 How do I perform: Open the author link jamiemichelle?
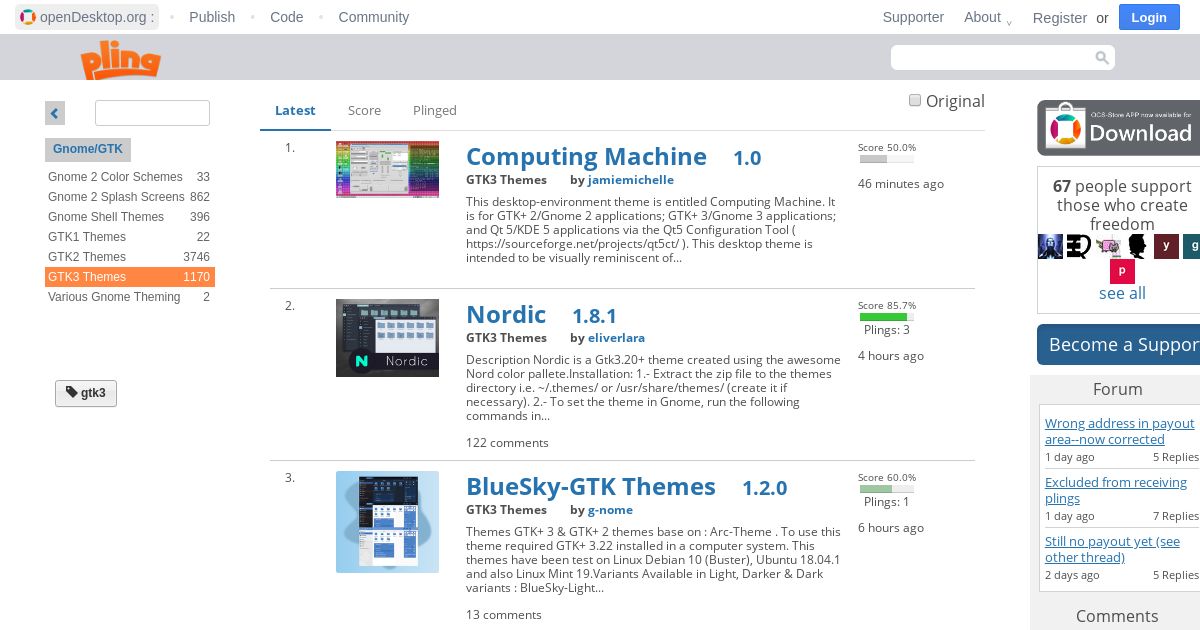click(631, 180)
